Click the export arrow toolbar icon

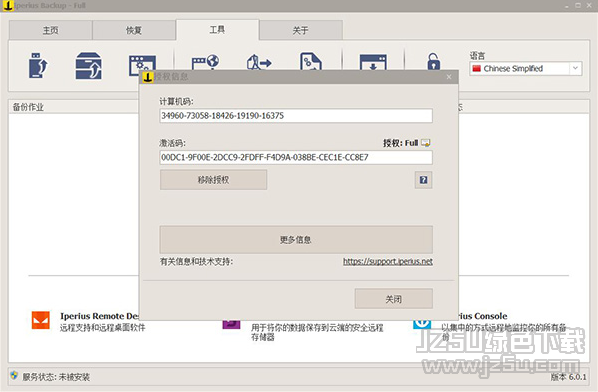click(259, 63)
